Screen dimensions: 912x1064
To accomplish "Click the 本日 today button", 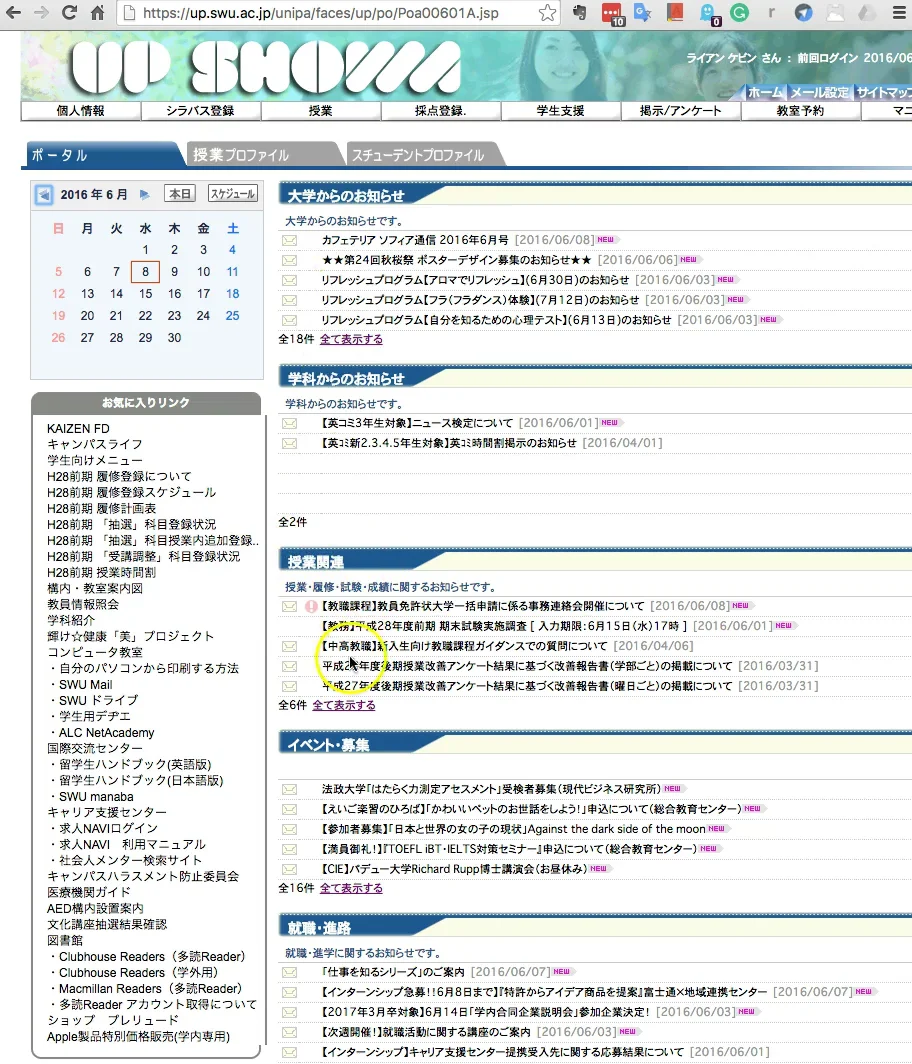I will pyautogui.click(x=180, y=194).
